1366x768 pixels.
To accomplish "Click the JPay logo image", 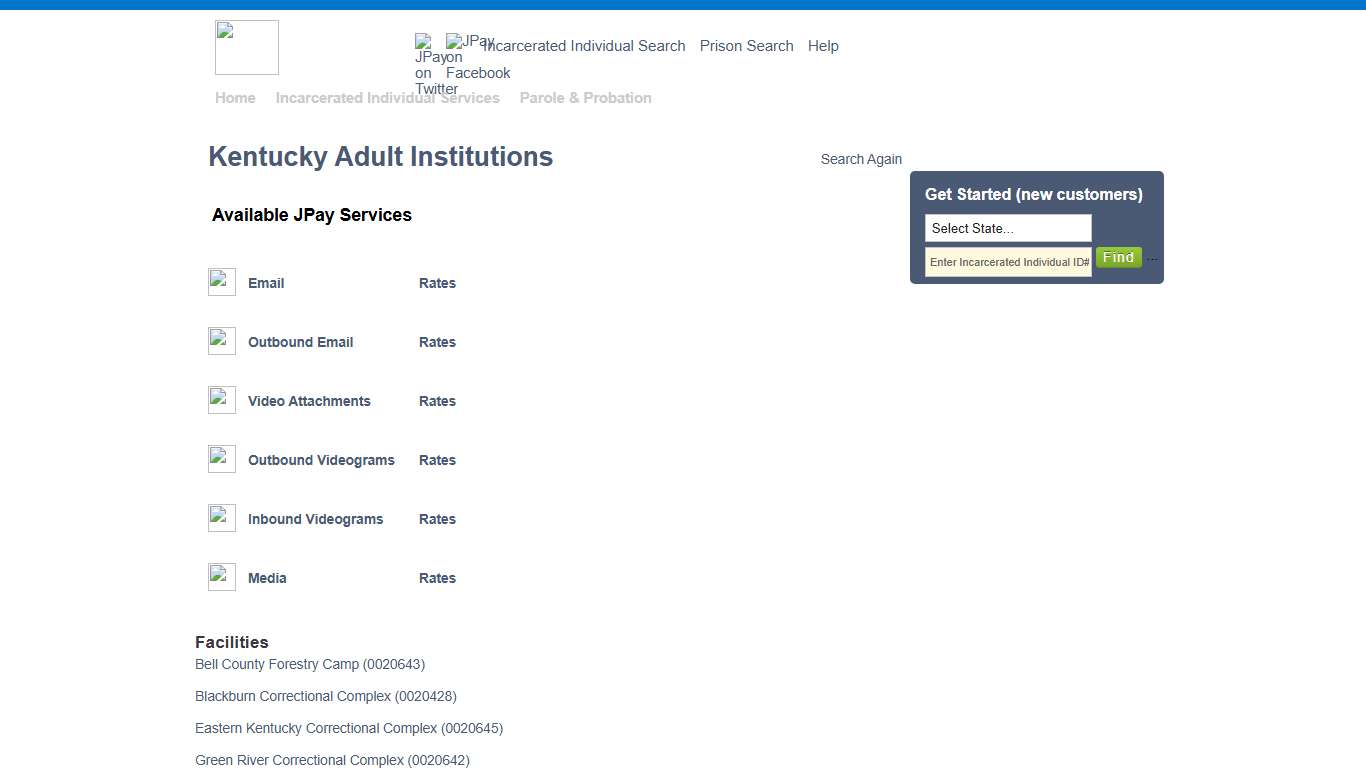I will tap(246, 47).
